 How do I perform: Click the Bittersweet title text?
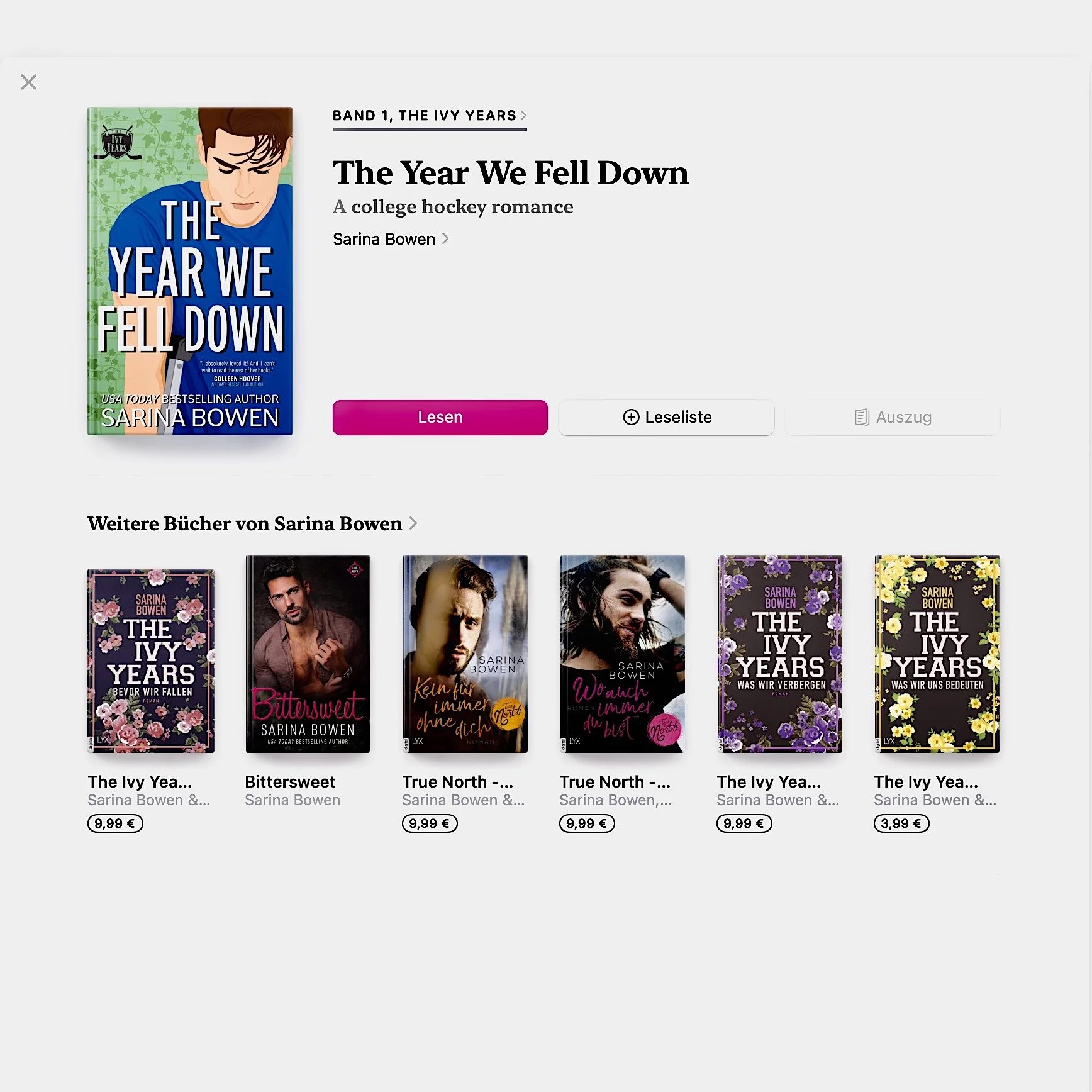(290, 782)
